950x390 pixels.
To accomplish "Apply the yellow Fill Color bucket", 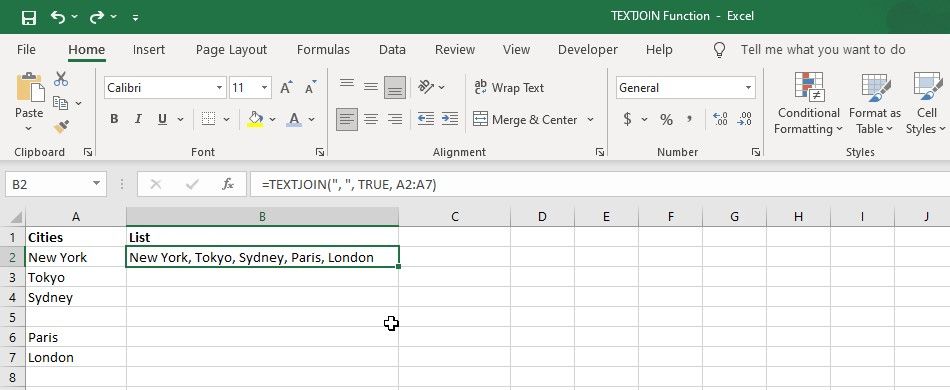I will pos(256,119).
